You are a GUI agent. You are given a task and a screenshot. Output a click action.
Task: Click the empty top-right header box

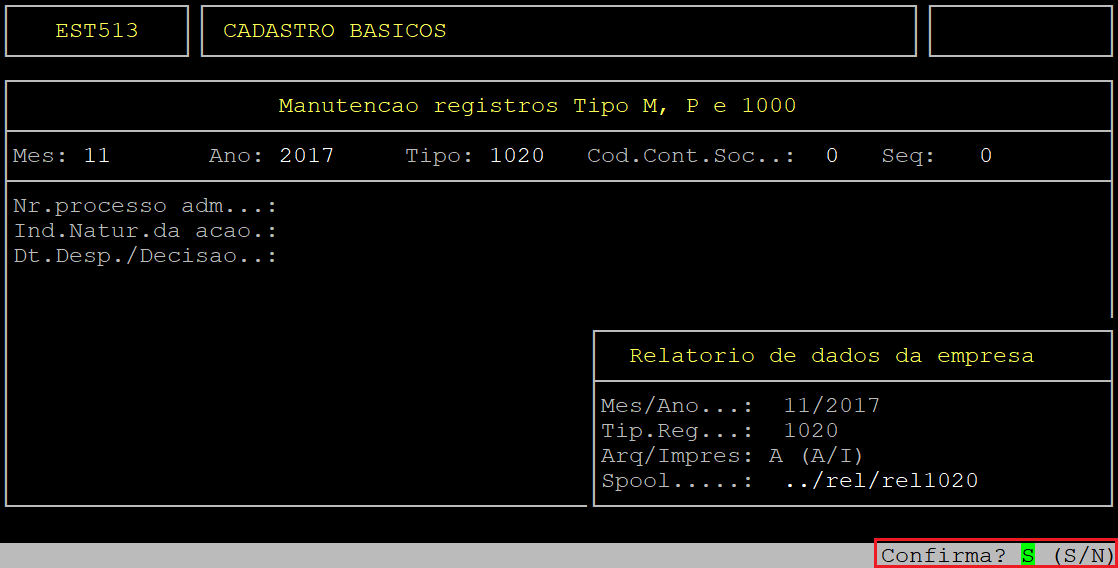1020,31
